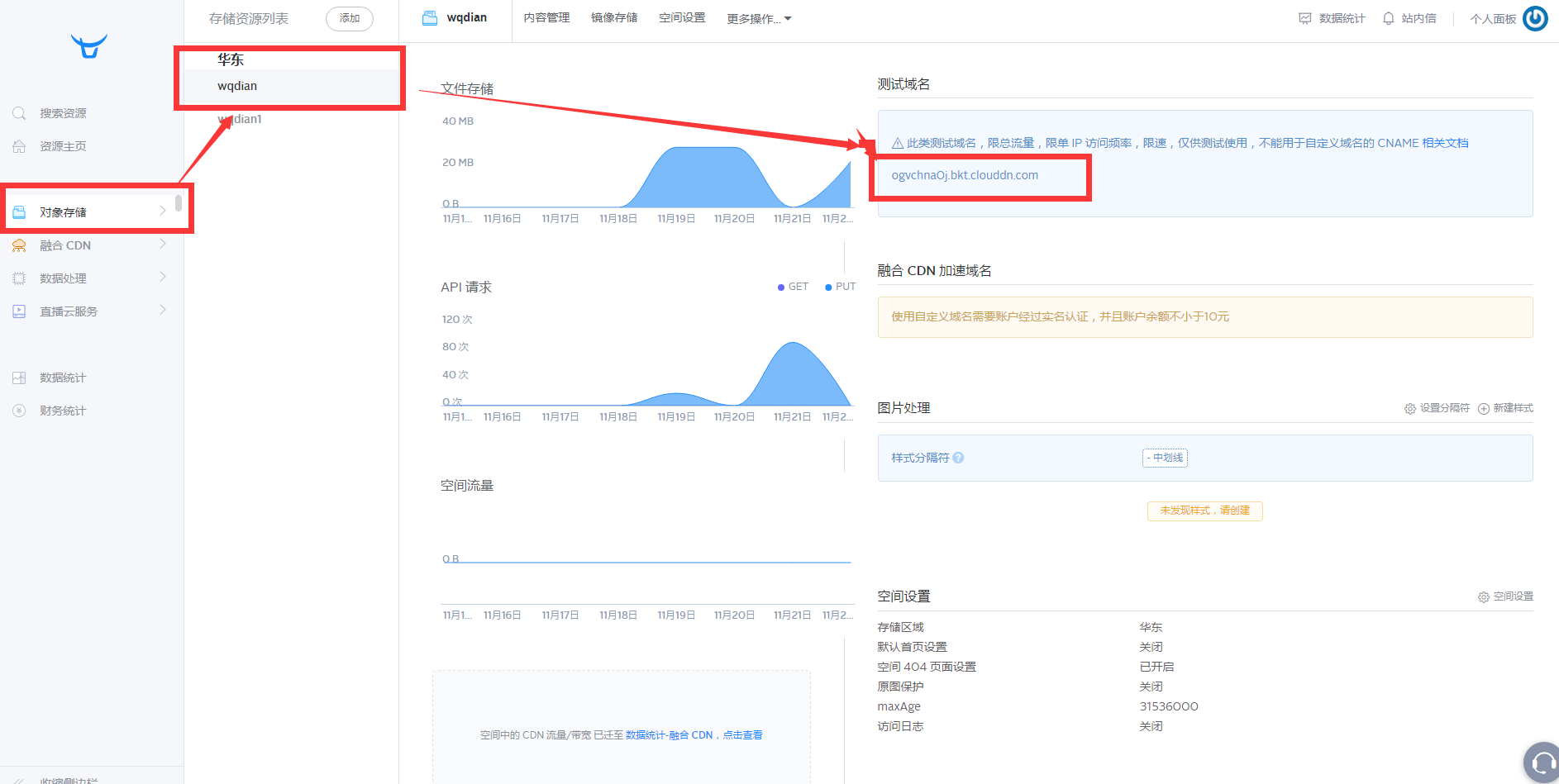Image resolution: width=1559 pixels, height=784 pixels.
Task: Click the 直播云服务 video icon
Action: (19, 311)
